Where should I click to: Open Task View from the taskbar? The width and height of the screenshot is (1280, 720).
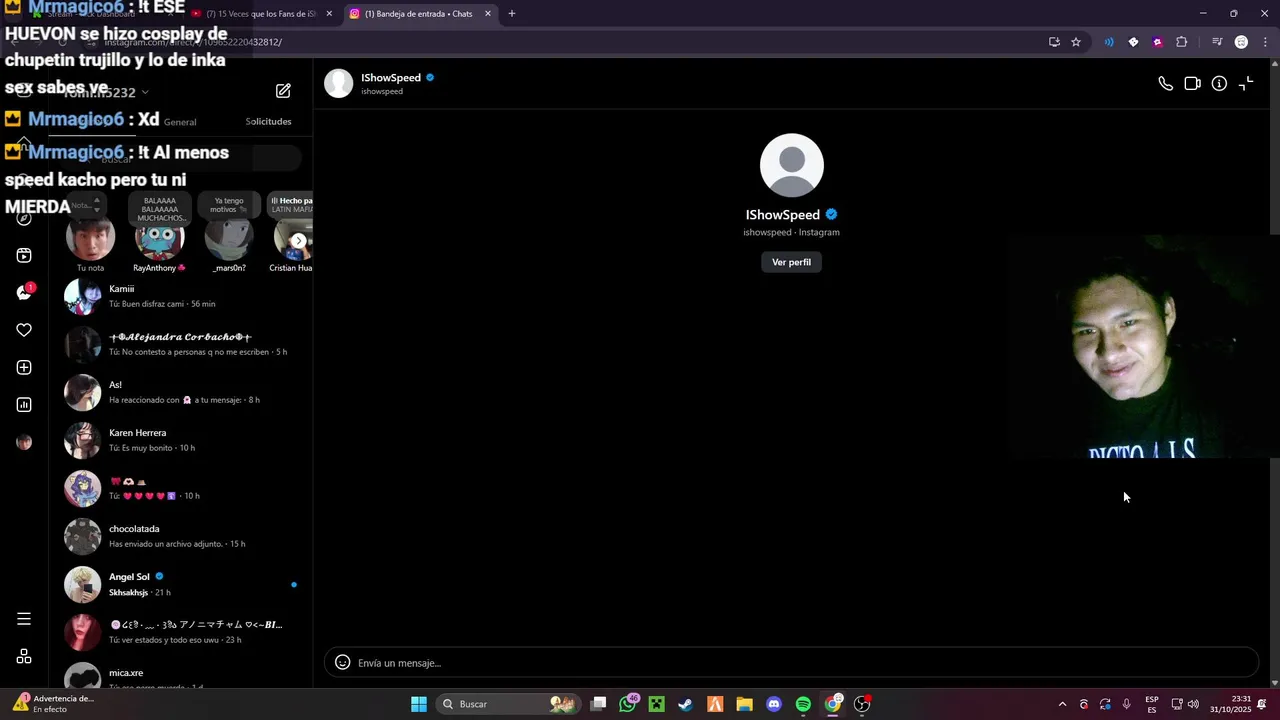[598, 704]
